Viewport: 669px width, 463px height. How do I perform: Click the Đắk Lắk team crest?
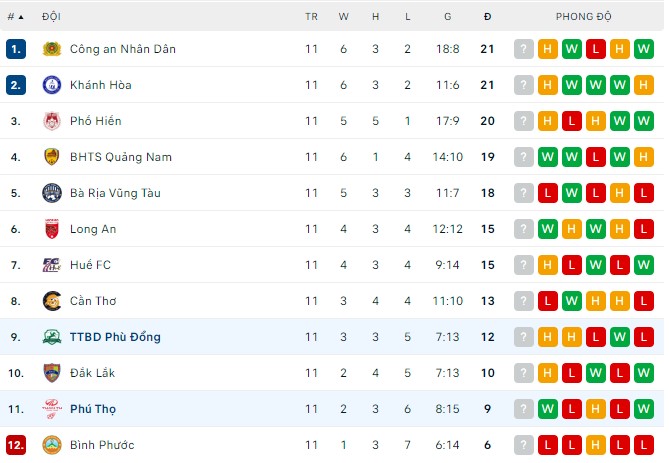click(52, 373)
